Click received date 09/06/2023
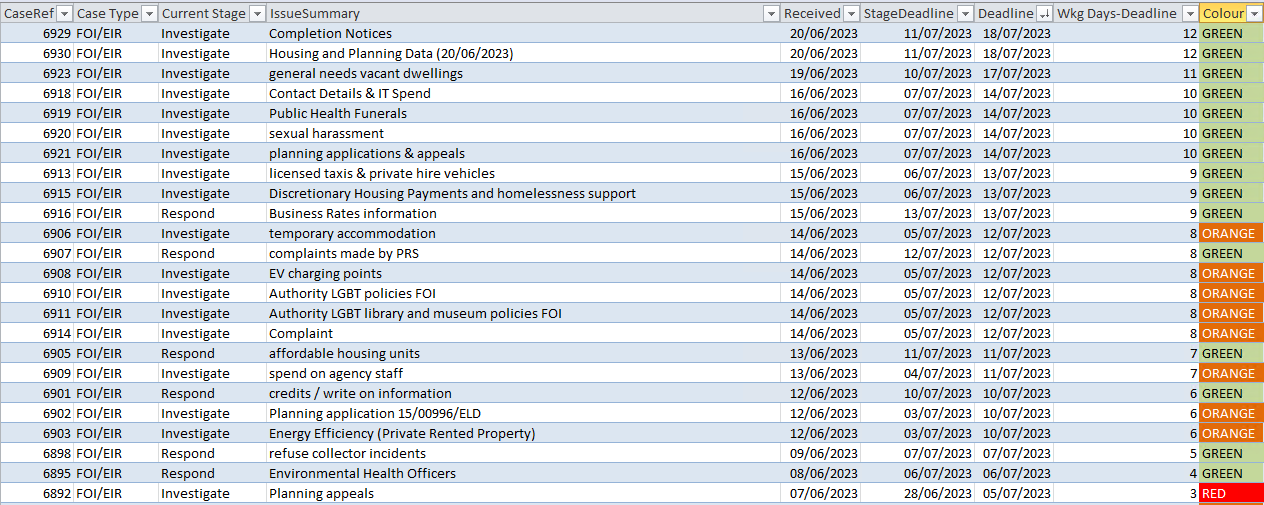1264x505 pixels. click(x=821, y=453)
